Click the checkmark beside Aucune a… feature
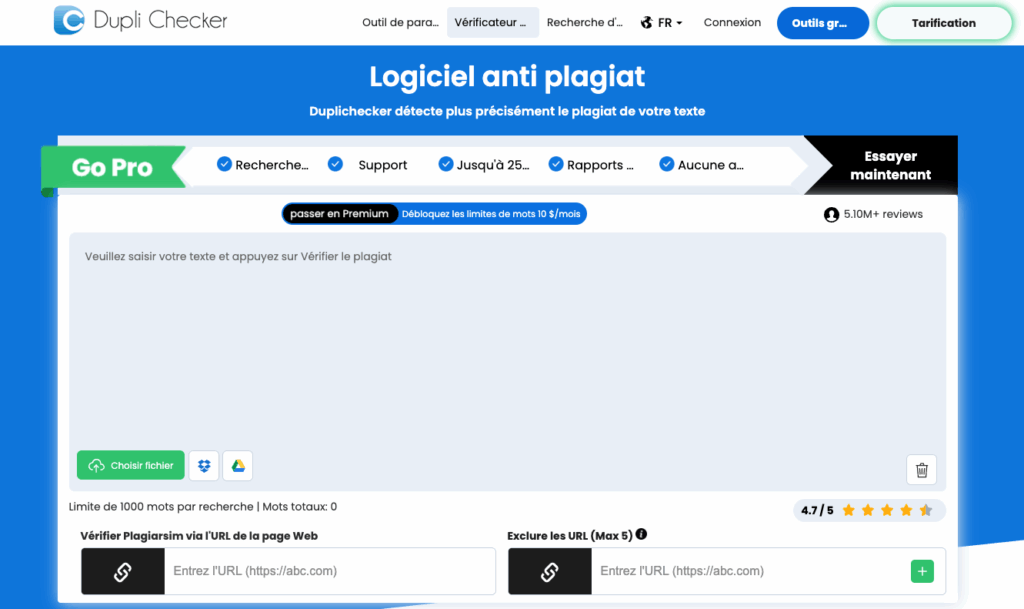Viewport: 1024px width, 609px height. point(667,164)
